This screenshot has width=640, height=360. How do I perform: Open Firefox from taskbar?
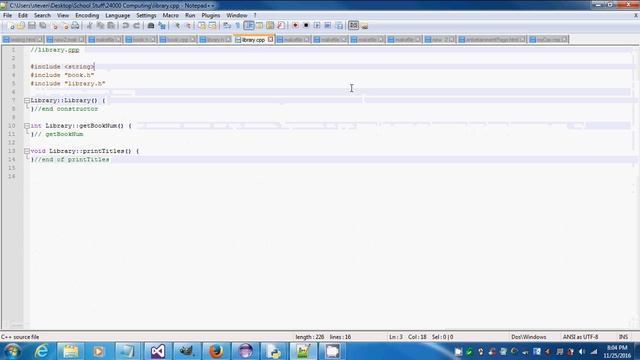216,351
